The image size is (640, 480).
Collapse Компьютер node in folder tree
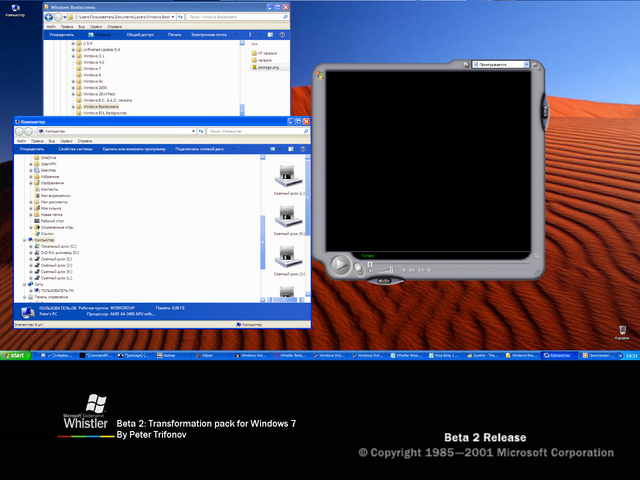24,240
